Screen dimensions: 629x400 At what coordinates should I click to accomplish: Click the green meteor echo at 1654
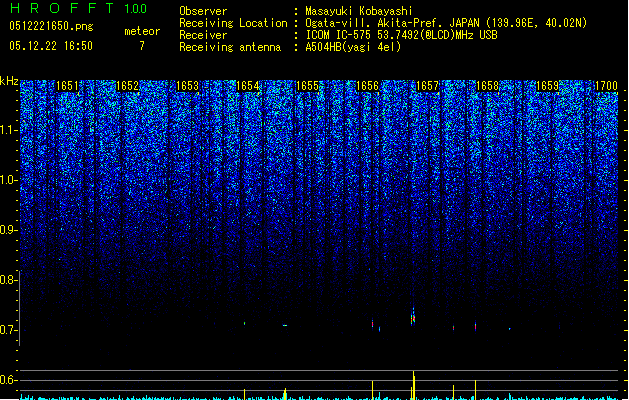[x=244, y=323]
